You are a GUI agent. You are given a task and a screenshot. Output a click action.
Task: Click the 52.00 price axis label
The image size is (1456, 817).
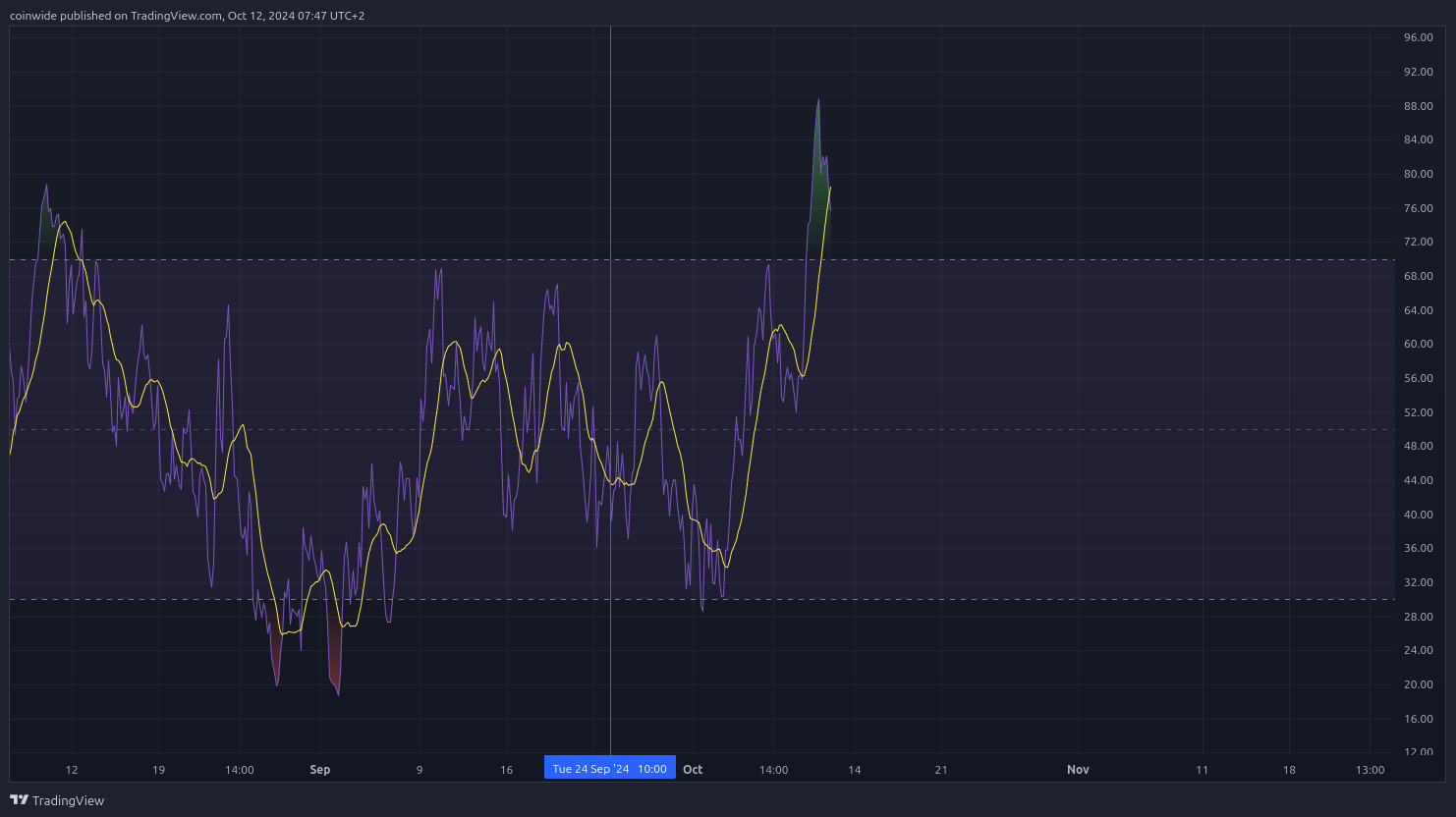click(1419, 412)
